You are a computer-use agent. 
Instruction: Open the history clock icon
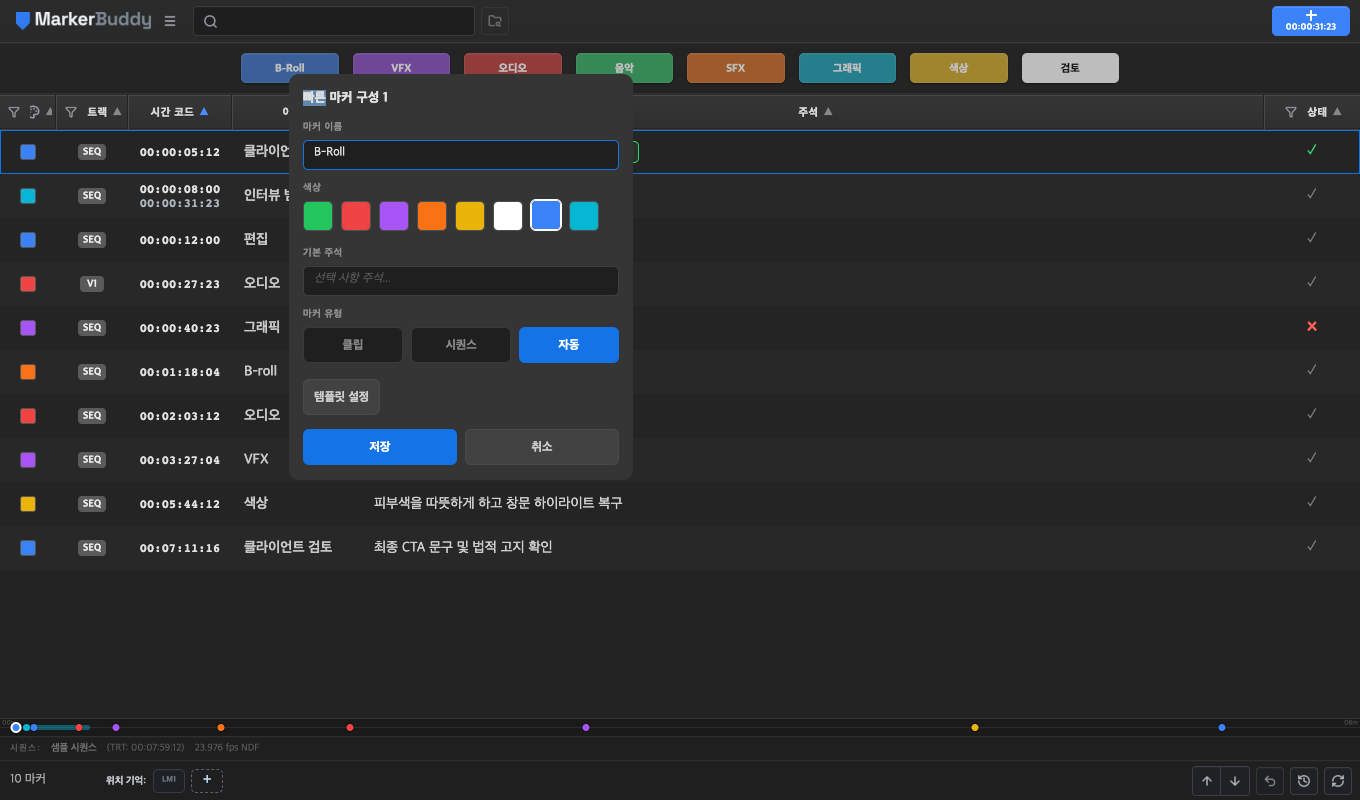1303,781
